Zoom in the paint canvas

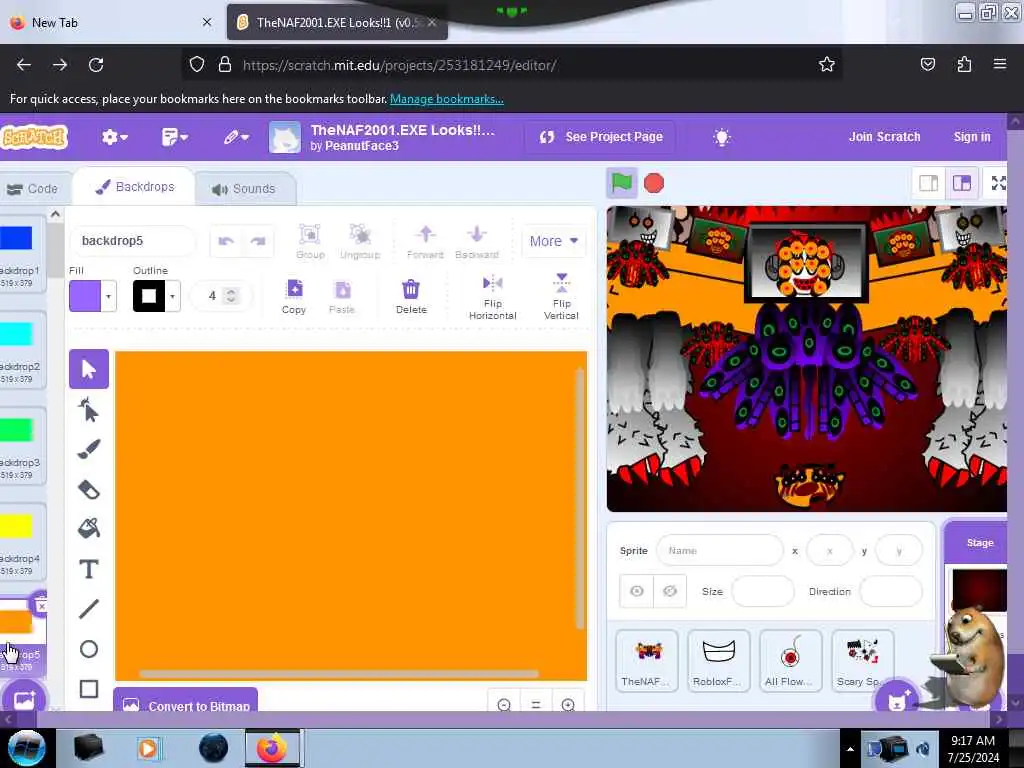pyautogui.click(x=568, y=705)
